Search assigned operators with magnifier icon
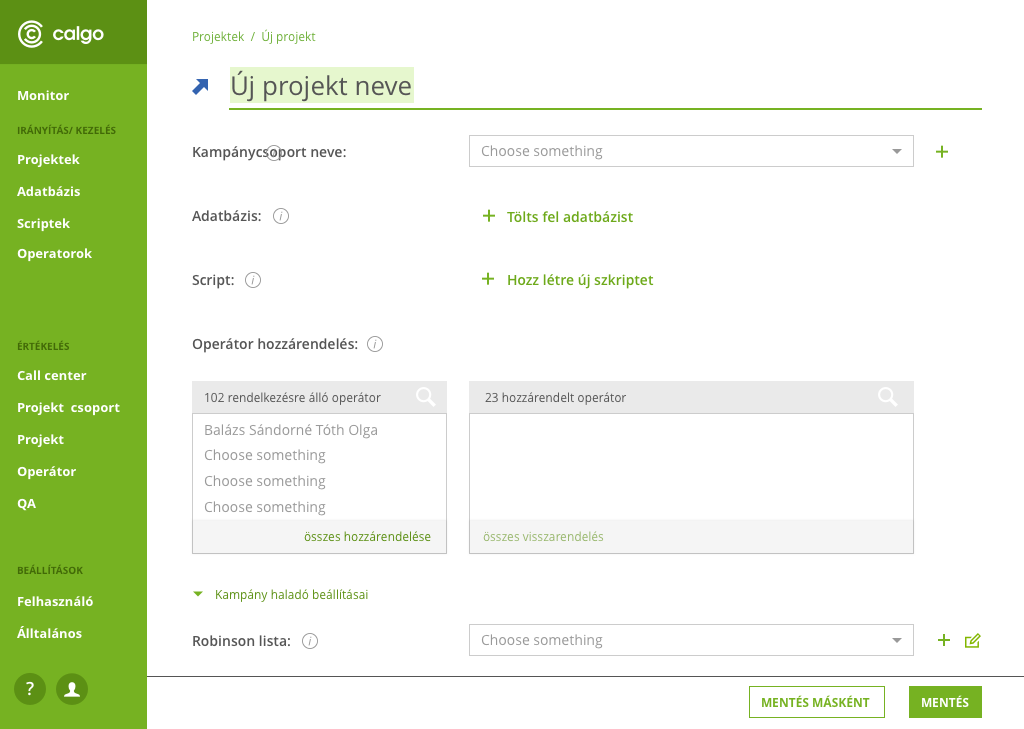The width and height of the screenshot is (1024, 729). point(887,397)
